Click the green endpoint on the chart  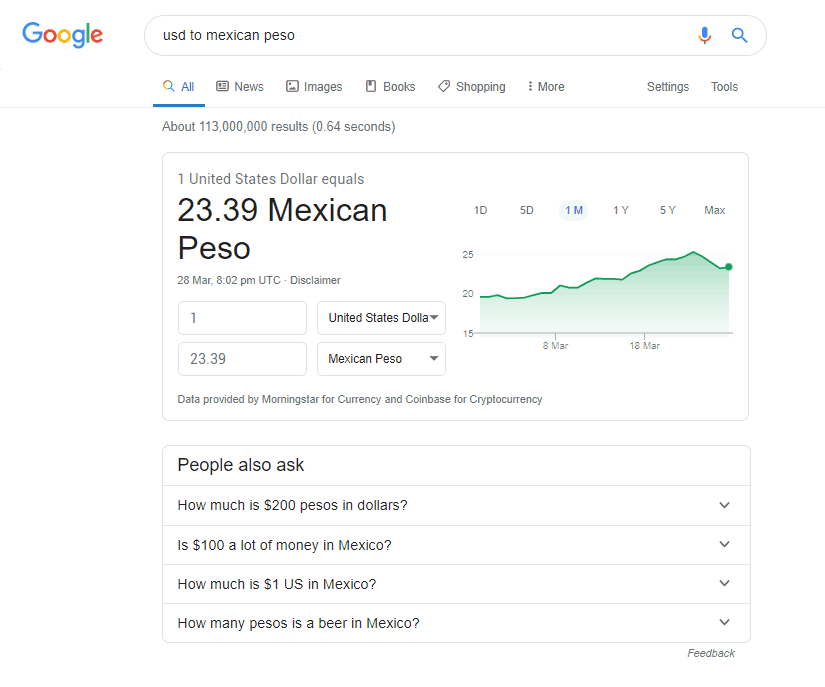tap(728, 267)
